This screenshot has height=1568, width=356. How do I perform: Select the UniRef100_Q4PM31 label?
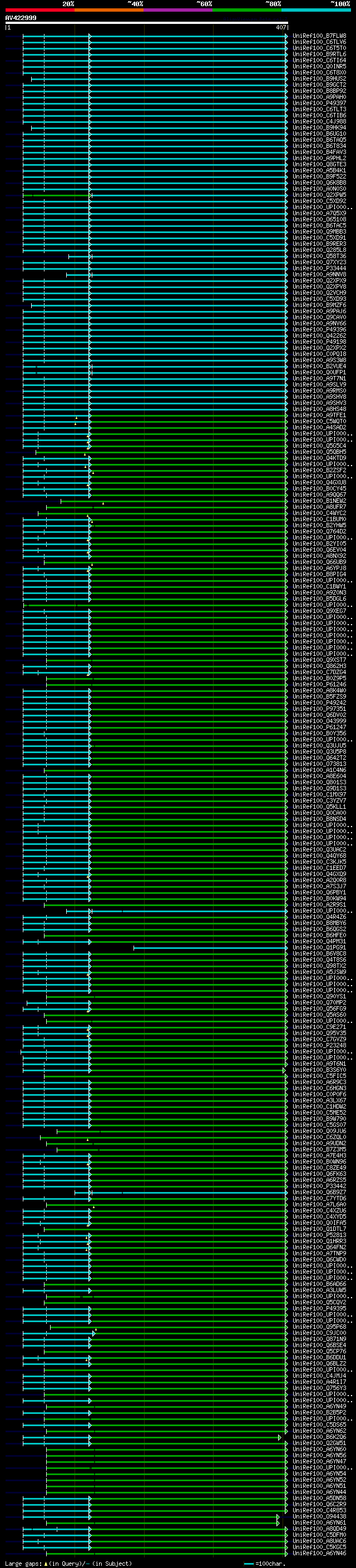[x=319, y=941]
